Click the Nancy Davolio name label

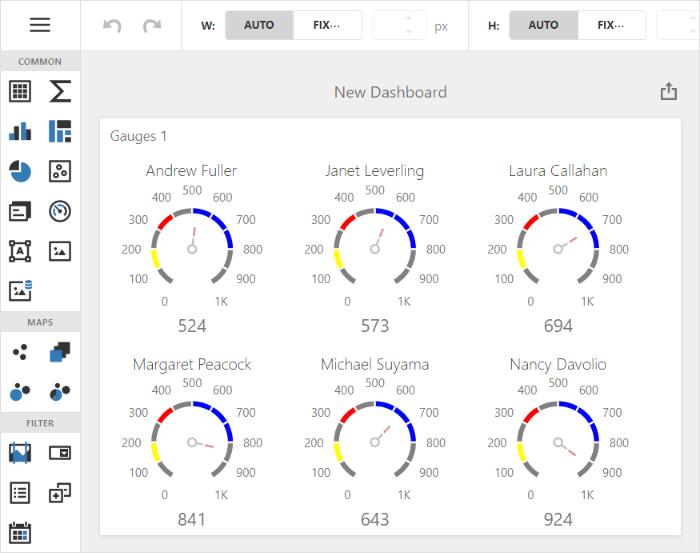click(558, 365)
